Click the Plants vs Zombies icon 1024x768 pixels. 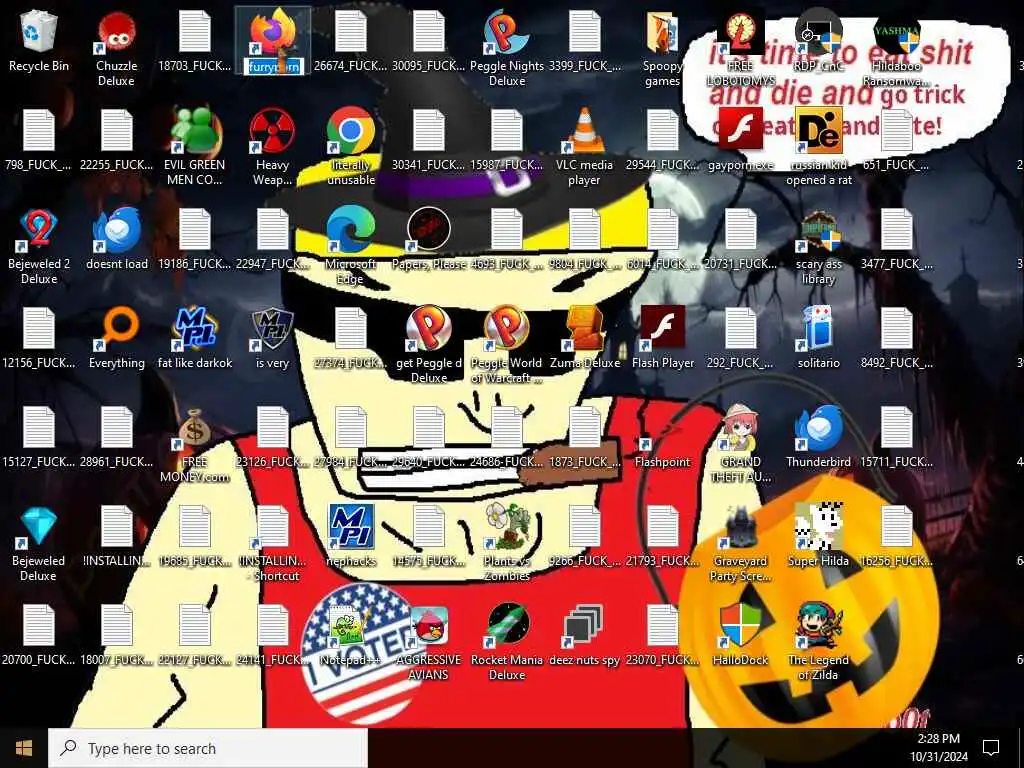[x=507, y=528]
